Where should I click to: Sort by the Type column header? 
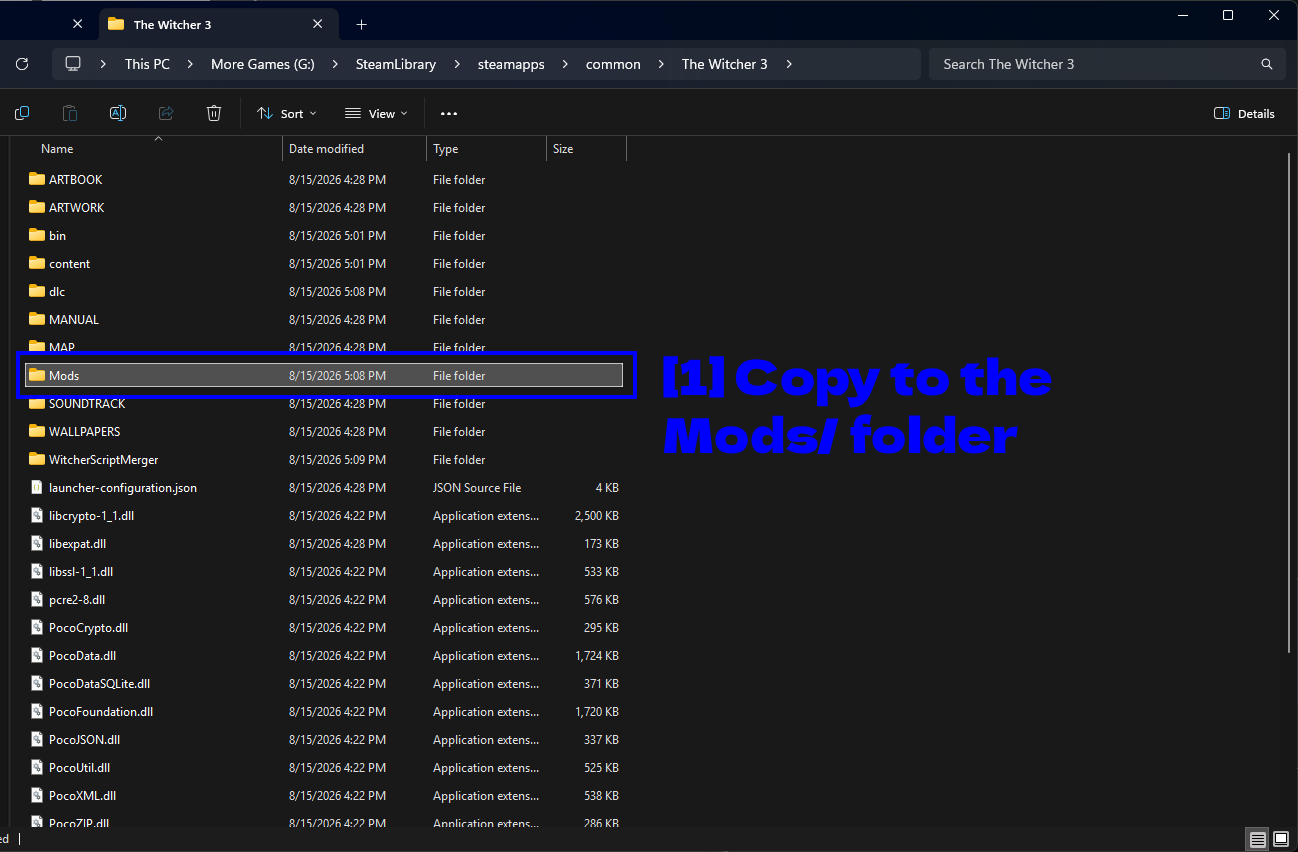(485, 149)
